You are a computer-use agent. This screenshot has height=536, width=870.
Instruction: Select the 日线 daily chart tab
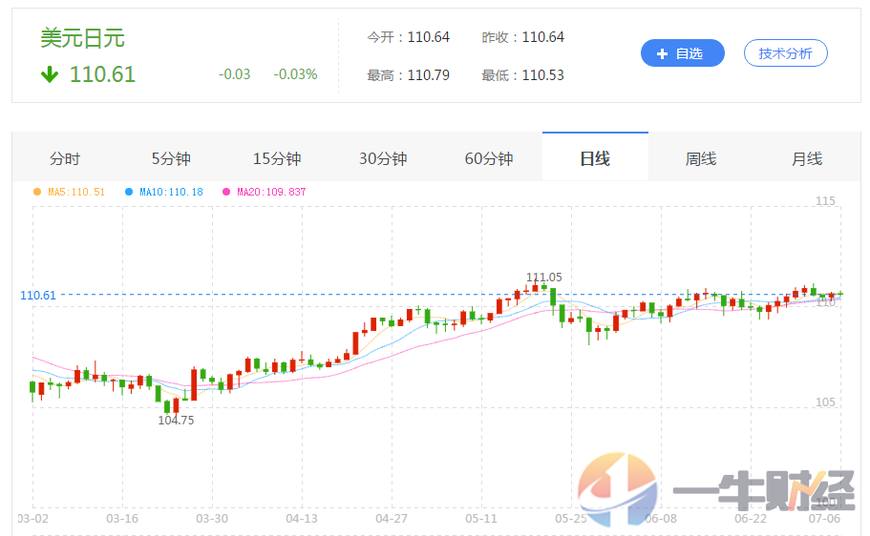pyautogui.click(x=595, y=159)
